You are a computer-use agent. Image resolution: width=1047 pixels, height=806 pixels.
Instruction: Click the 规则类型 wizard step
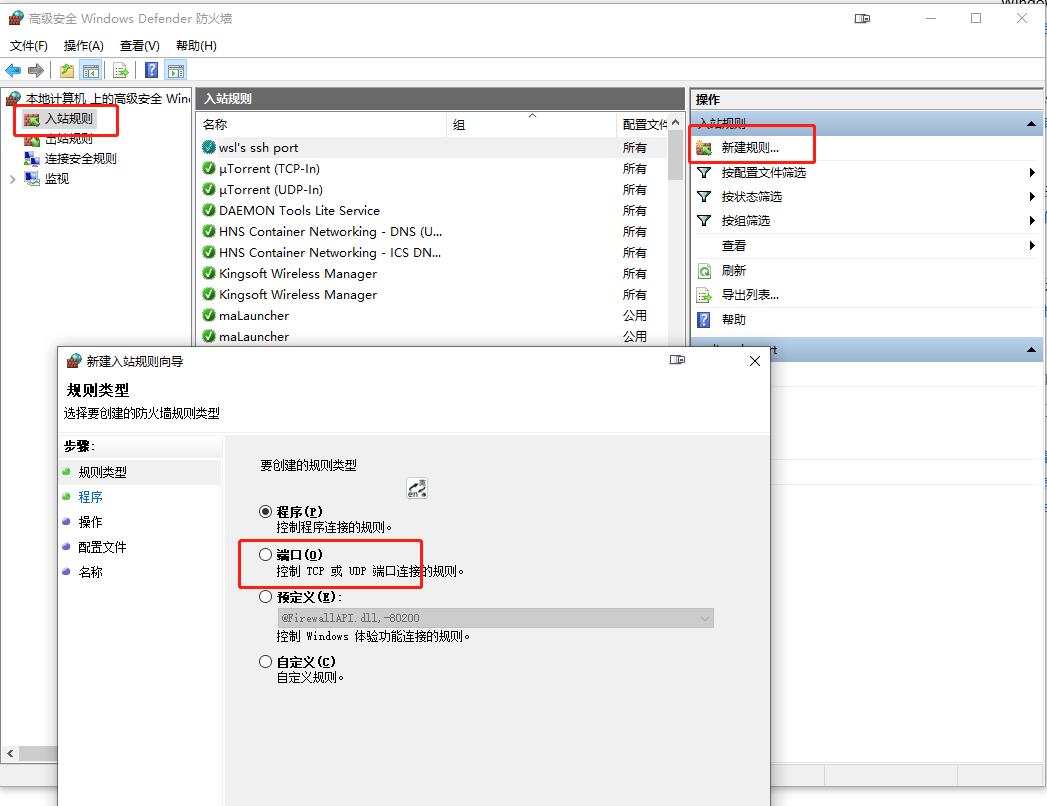102,472
